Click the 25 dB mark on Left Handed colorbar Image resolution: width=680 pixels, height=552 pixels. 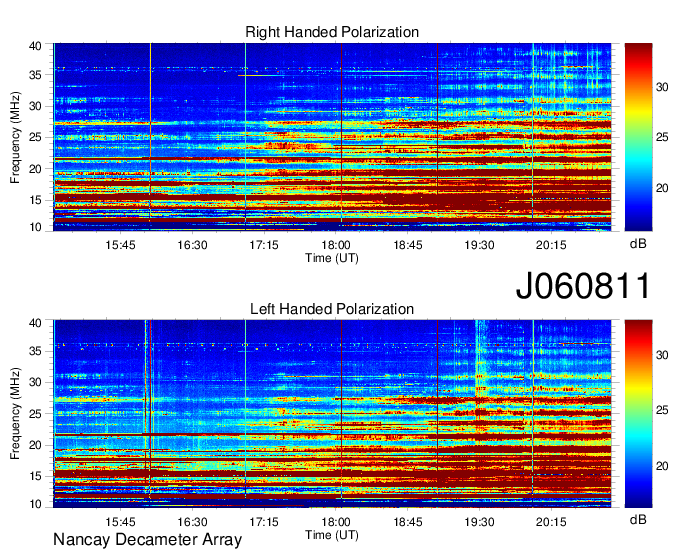[662, 410]
